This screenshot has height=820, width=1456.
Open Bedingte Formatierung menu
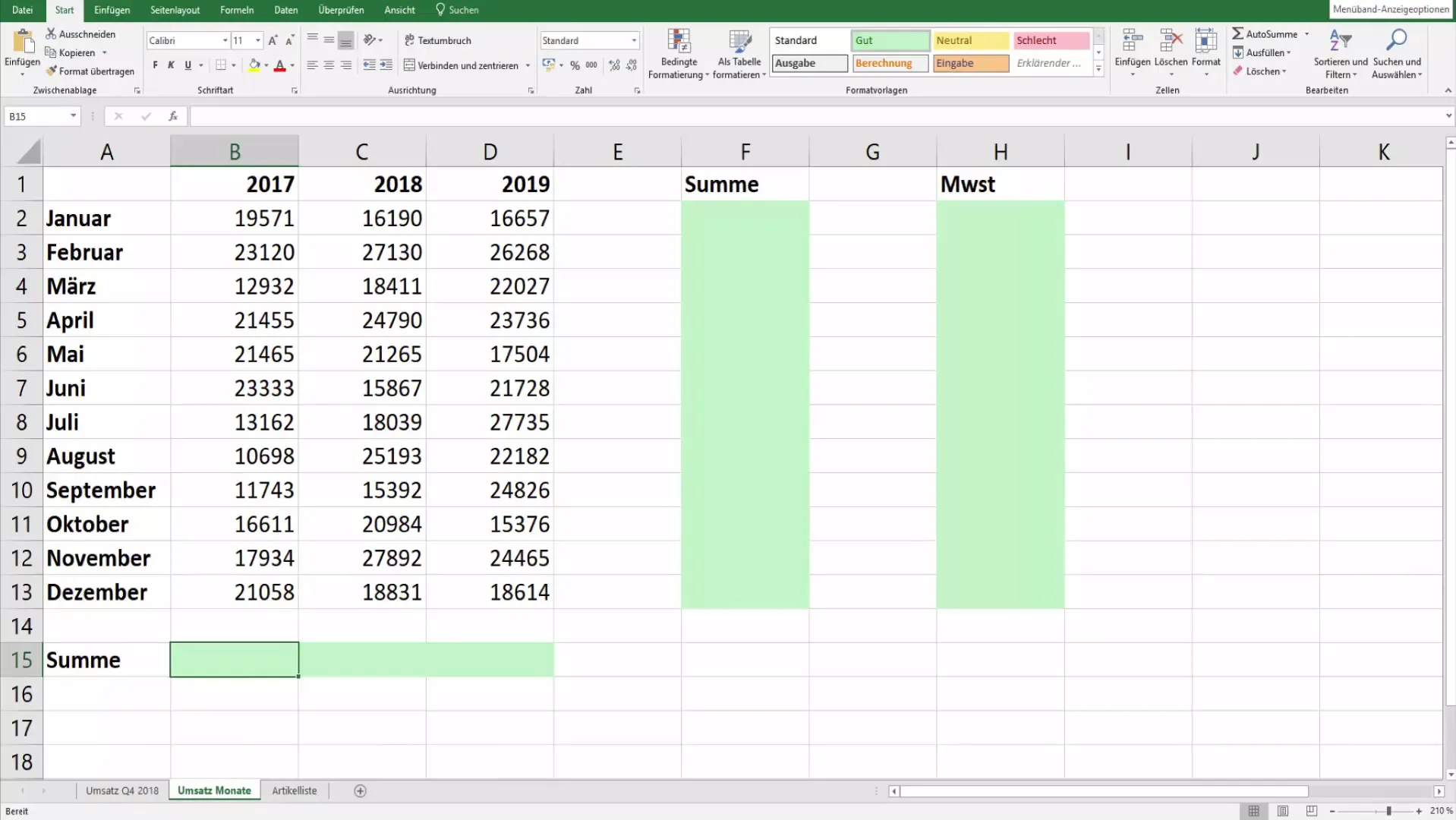(x=679, y=54)
